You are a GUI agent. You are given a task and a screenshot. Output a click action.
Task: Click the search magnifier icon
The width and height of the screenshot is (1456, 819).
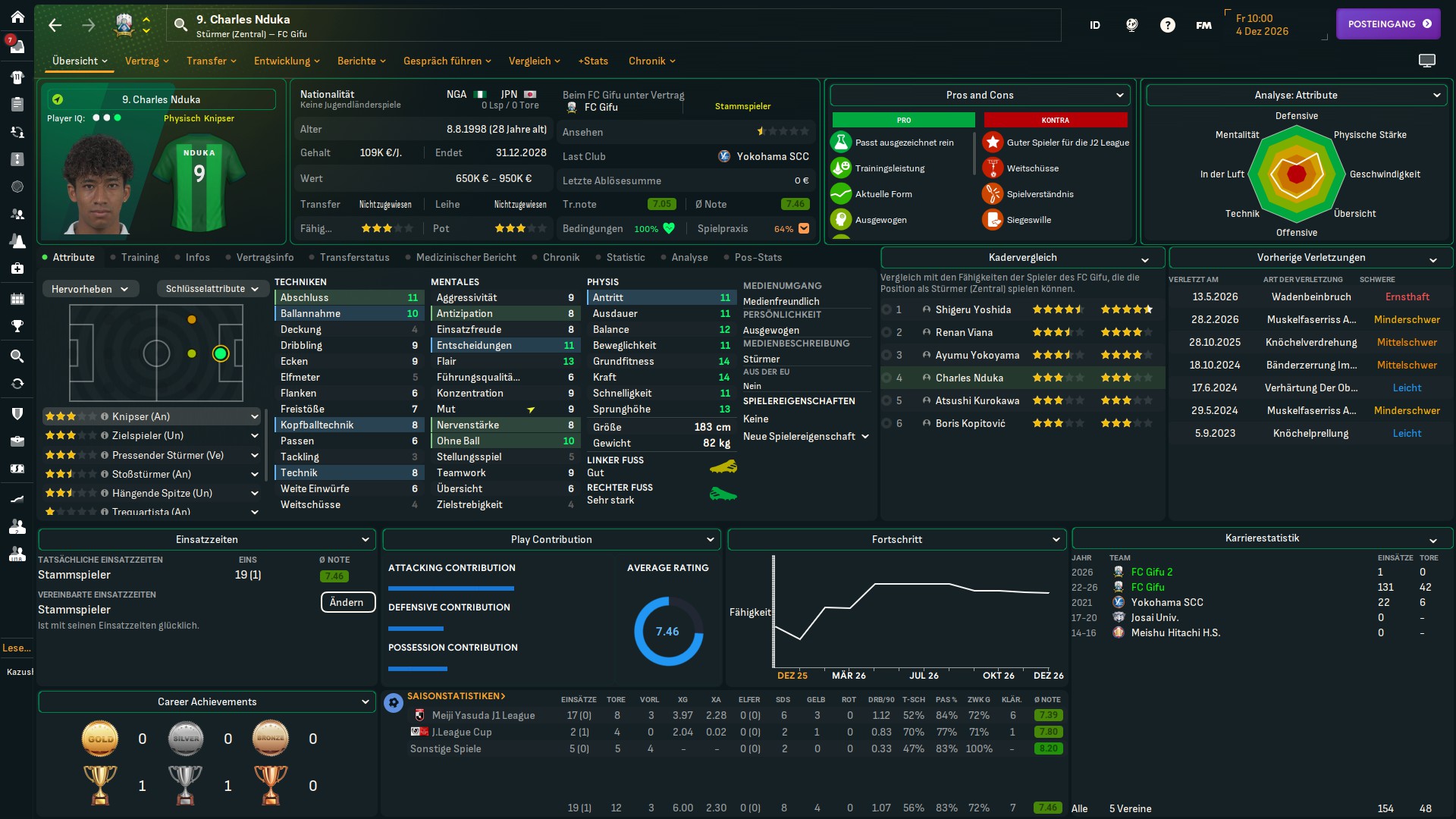pos(180,25)
